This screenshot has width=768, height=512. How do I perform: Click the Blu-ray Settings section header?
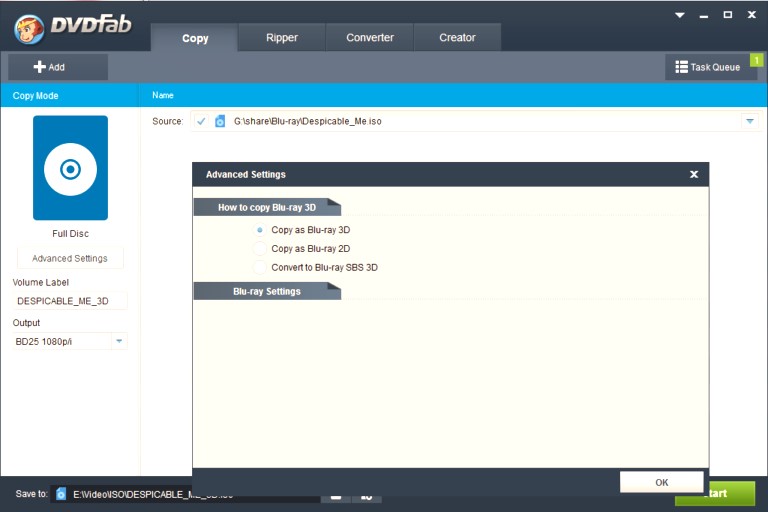[267, 292]
